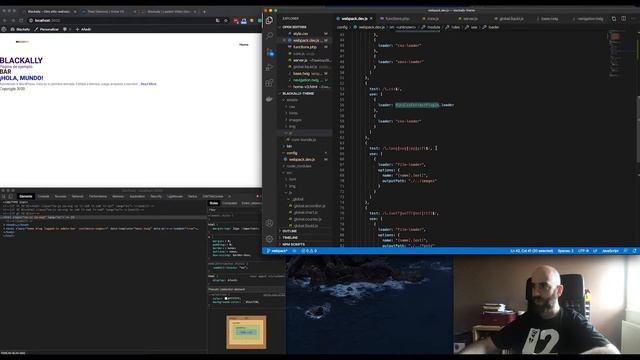Click the DevTools inspect element icon

point(4,196)
